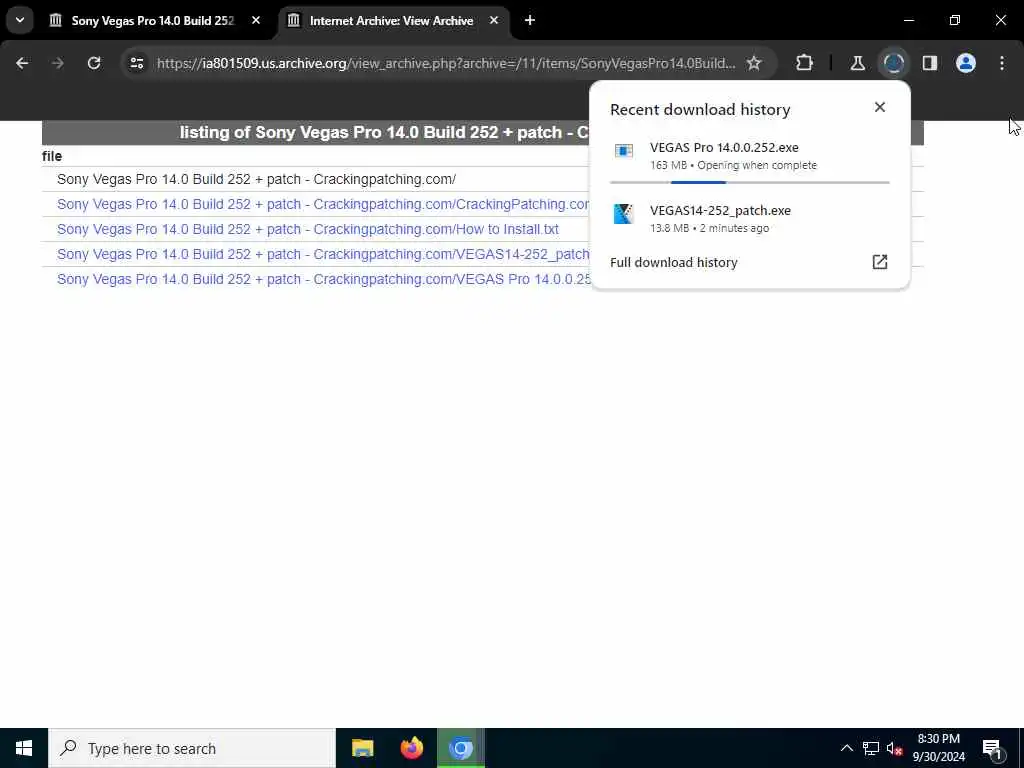The height and width of the screenshot is (768, 1024).
Task: Switch to the Sony Vegas Pro 14.0 Build 252 tab
Action: click(x=152, y=20)
